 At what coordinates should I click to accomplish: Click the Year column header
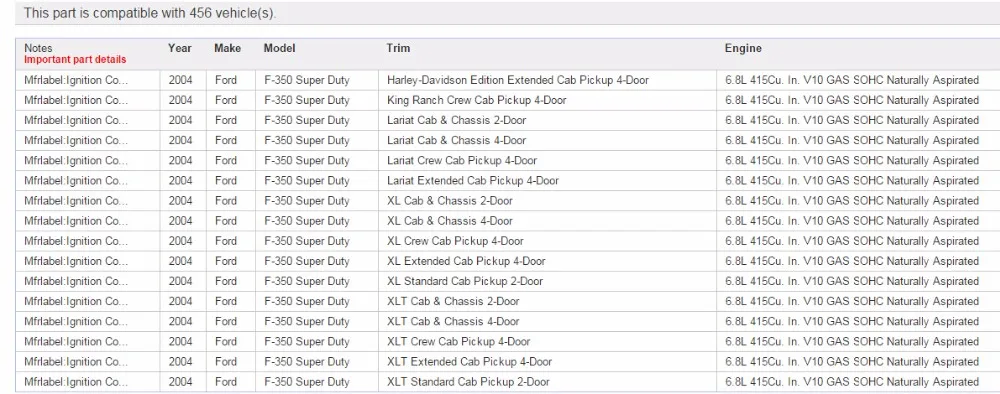pos(180,48)
